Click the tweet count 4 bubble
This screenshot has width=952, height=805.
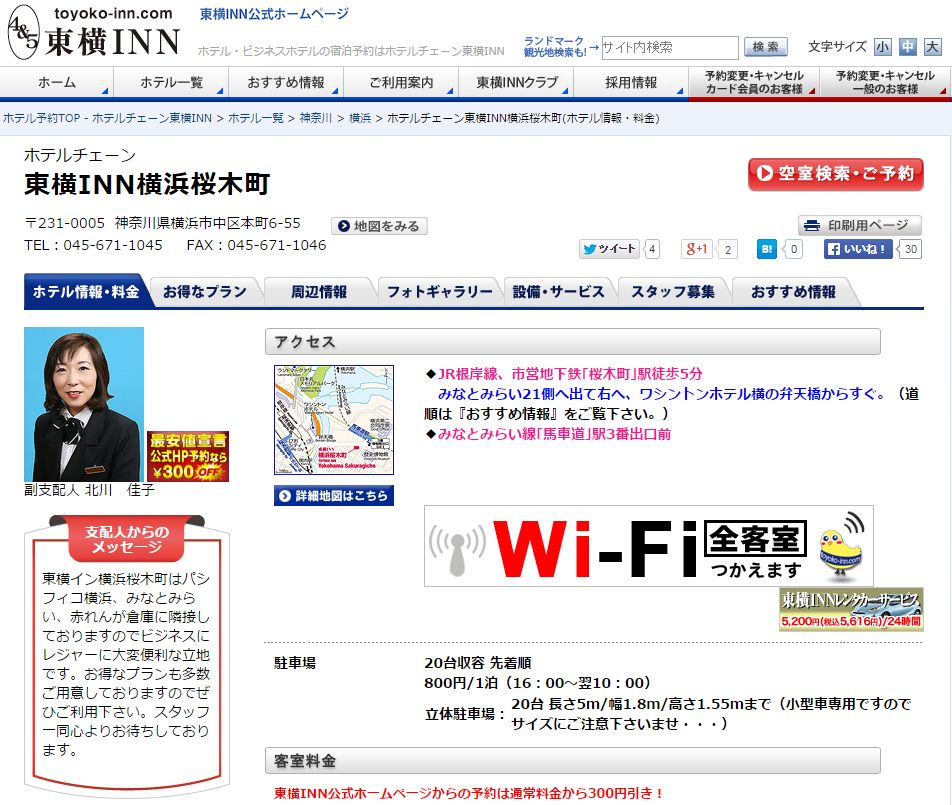[651, 249]
